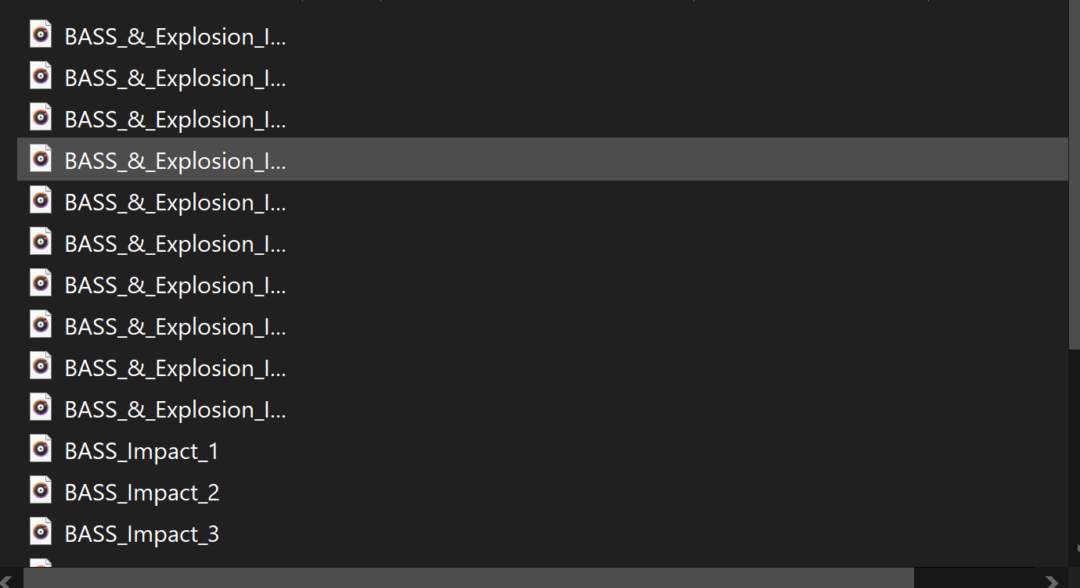Click icon of second BASS_&_Explosion file from top

(x=40, y=75)
